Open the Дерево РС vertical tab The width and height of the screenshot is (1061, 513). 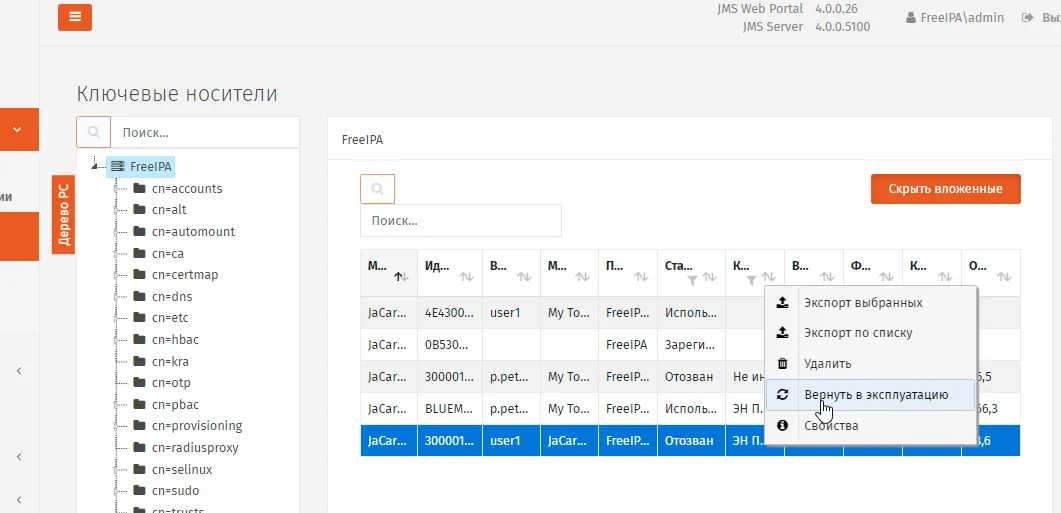click(64, 214)
